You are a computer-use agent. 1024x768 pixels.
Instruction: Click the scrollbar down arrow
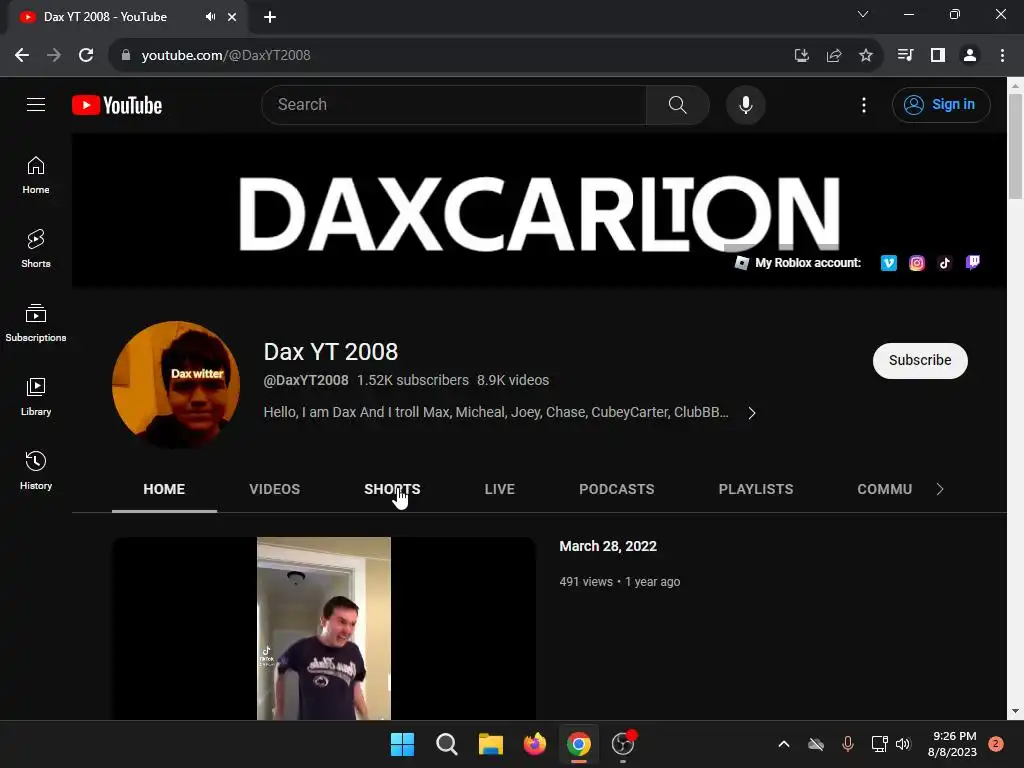(1015, 711)
